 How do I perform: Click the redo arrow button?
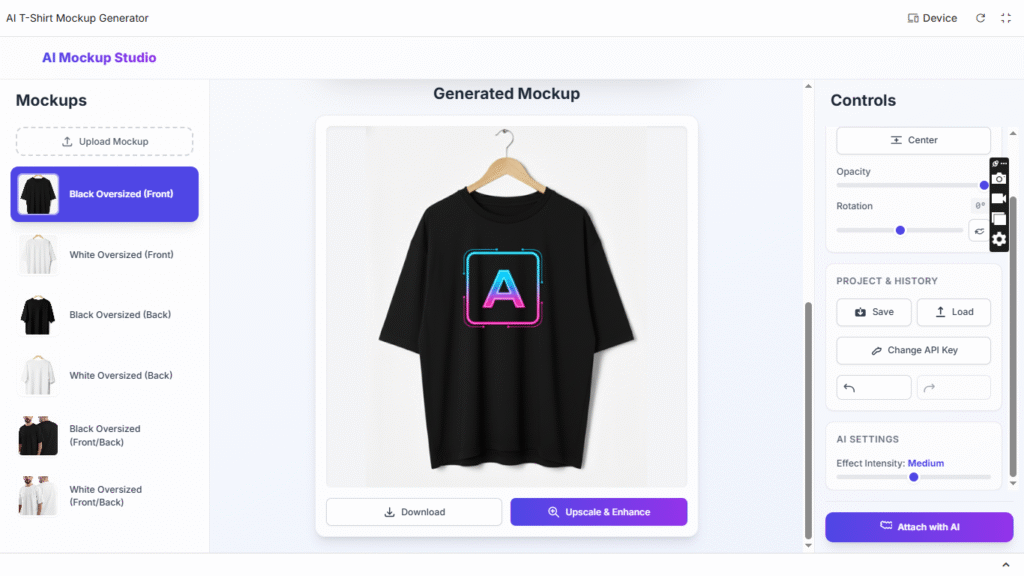953,388
